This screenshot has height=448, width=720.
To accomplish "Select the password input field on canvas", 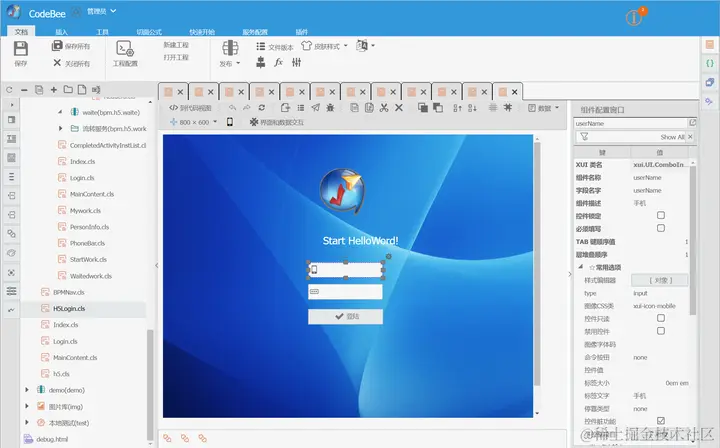I will 345,292.
